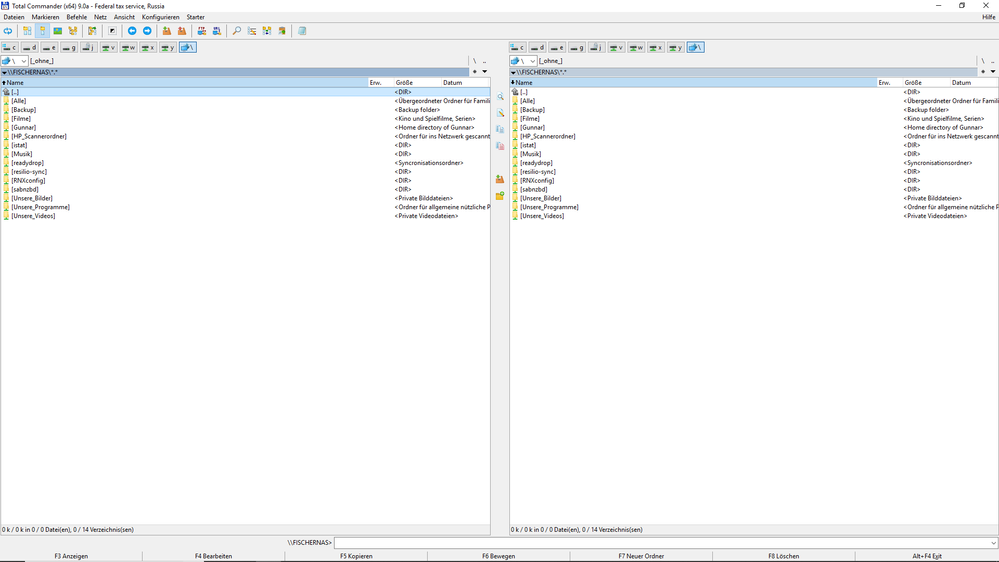This screenshot has width=999, height=562.
Task: Open the Konfigurieren menu
Action: tap(161, 17)
